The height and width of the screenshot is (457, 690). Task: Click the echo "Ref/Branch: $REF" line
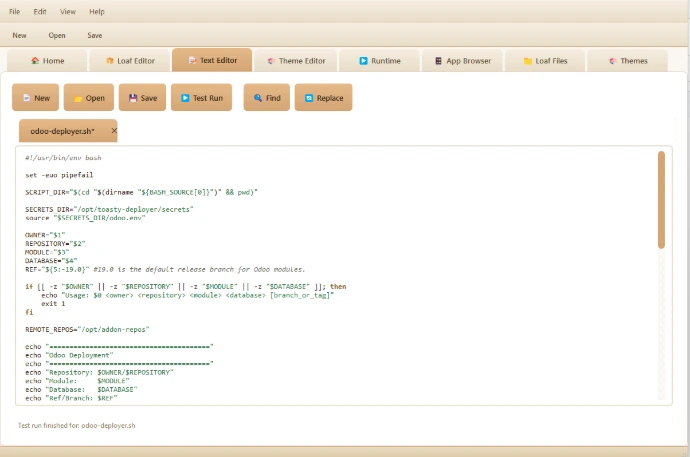click(x=71, y=398)
